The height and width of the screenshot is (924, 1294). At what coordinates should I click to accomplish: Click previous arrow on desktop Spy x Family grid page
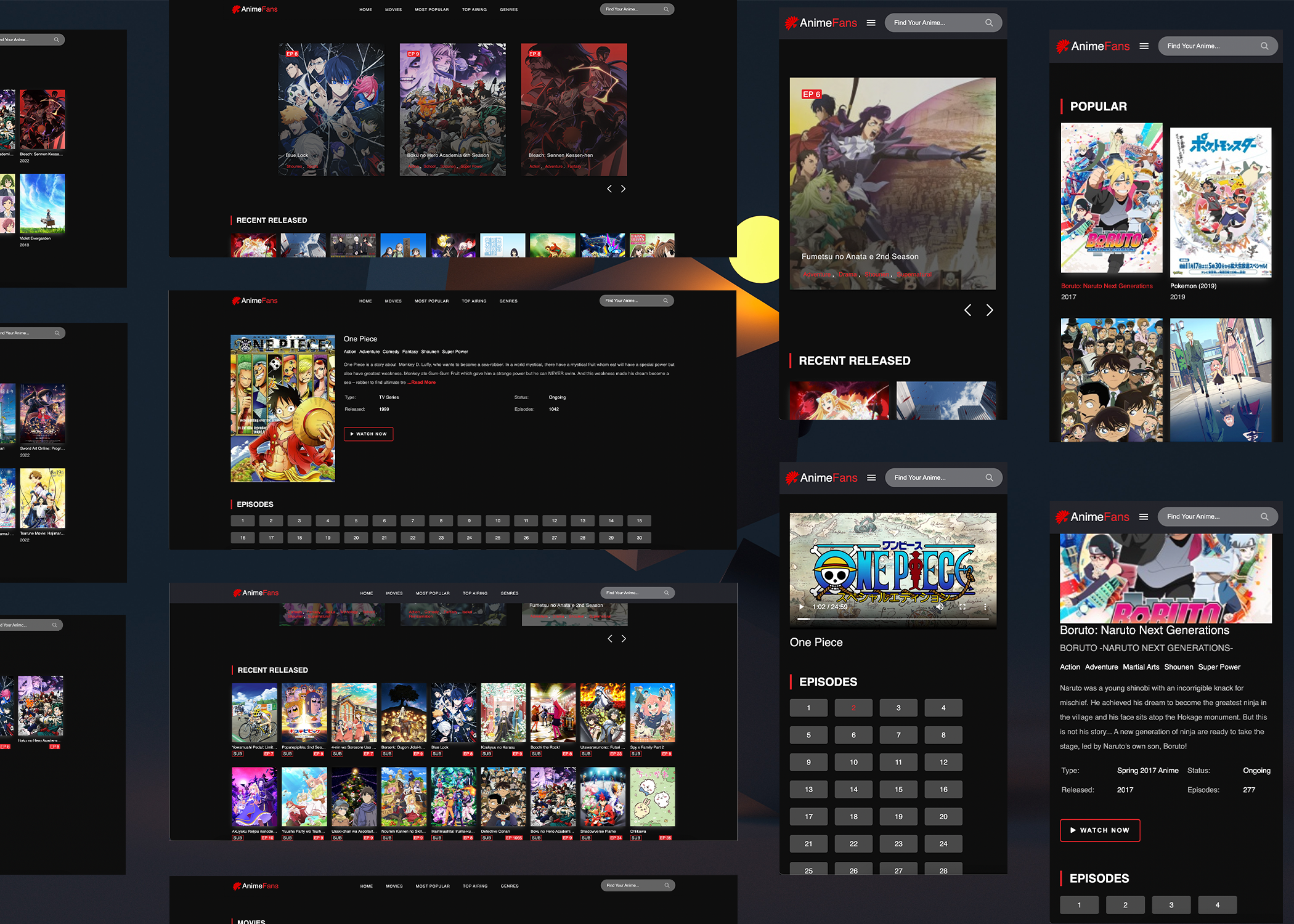click(610, 639)
